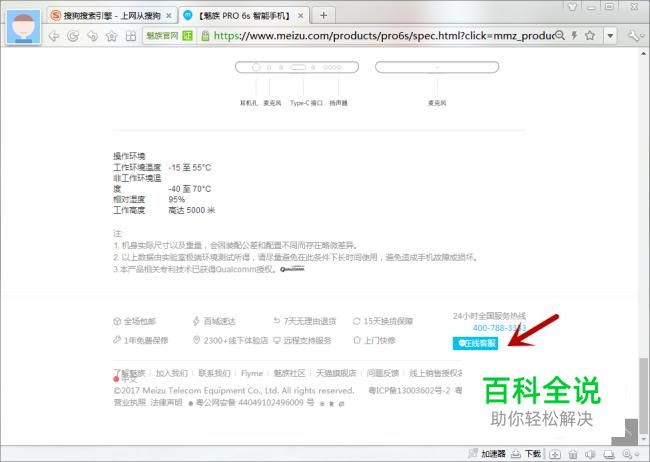
Task: Toggle the status bar speaker icon
Action: pyautogui.click(x=590, y=454)
